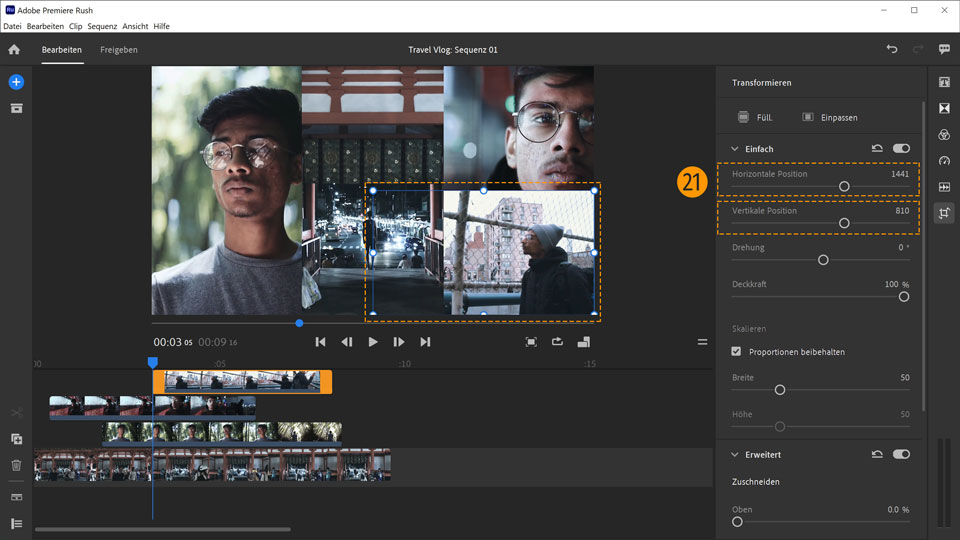Expand timeline track controls

click(x=16, y=523)
